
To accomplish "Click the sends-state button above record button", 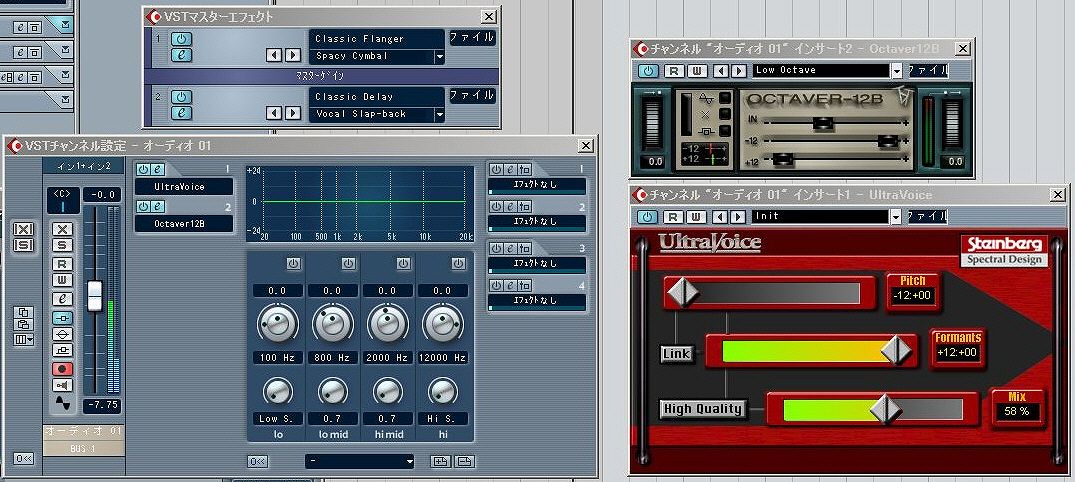I will tap(62, 350).
